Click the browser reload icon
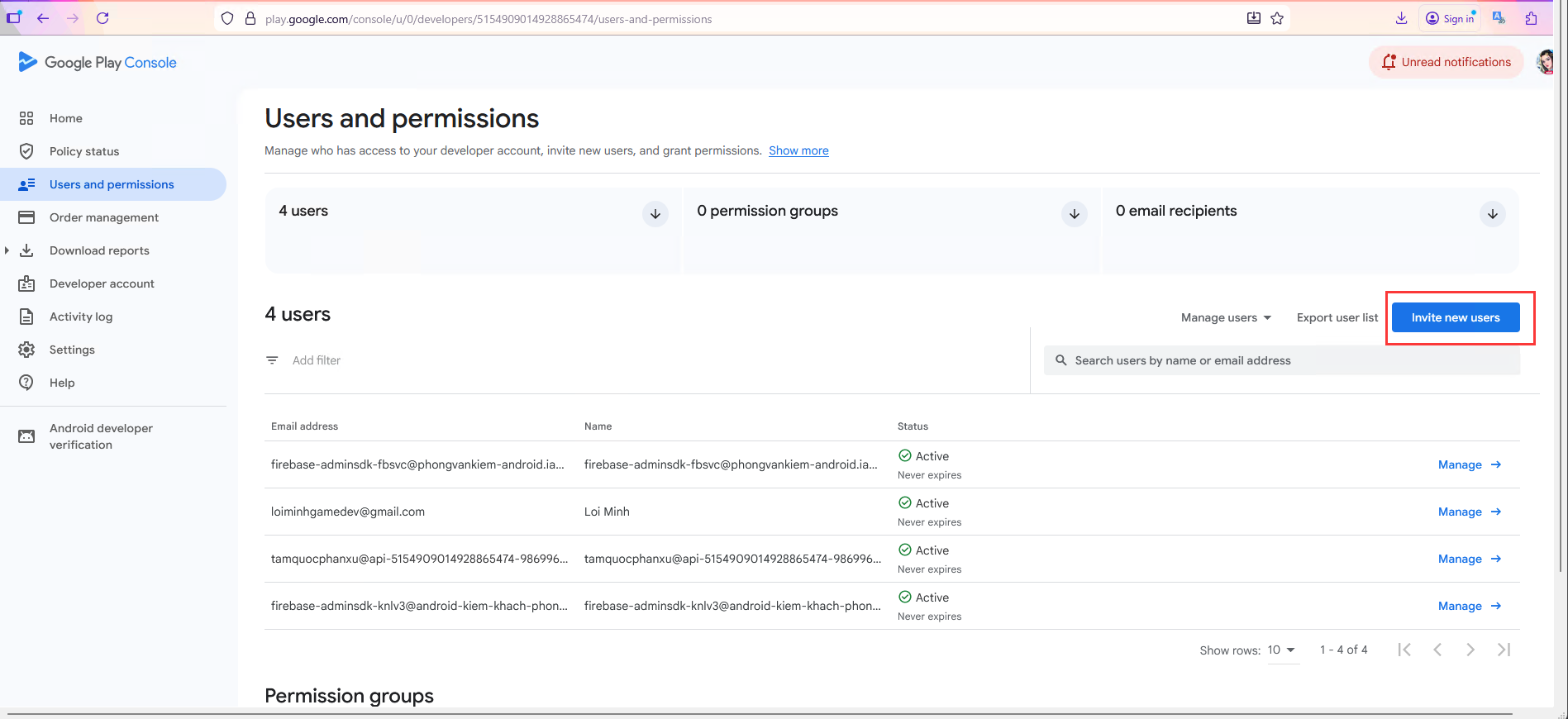 click(102, 18)
